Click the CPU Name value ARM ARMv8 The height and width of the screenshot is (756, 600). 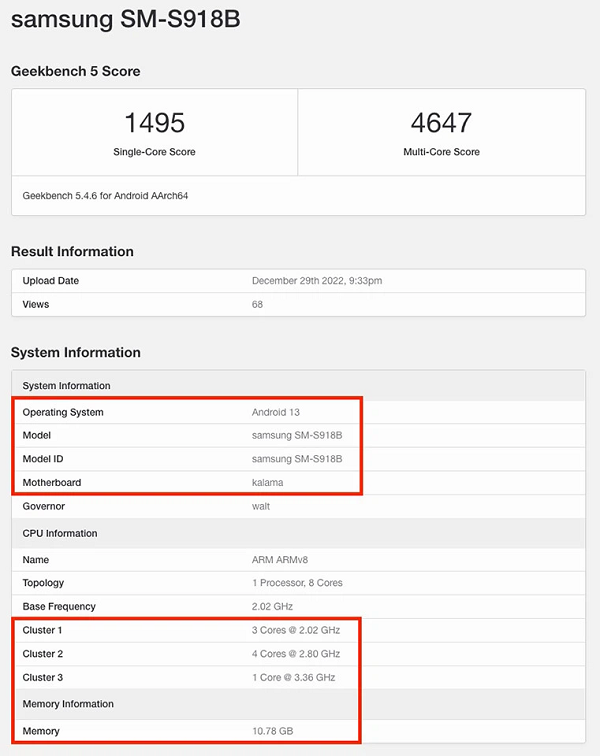[x=280, y=560]
